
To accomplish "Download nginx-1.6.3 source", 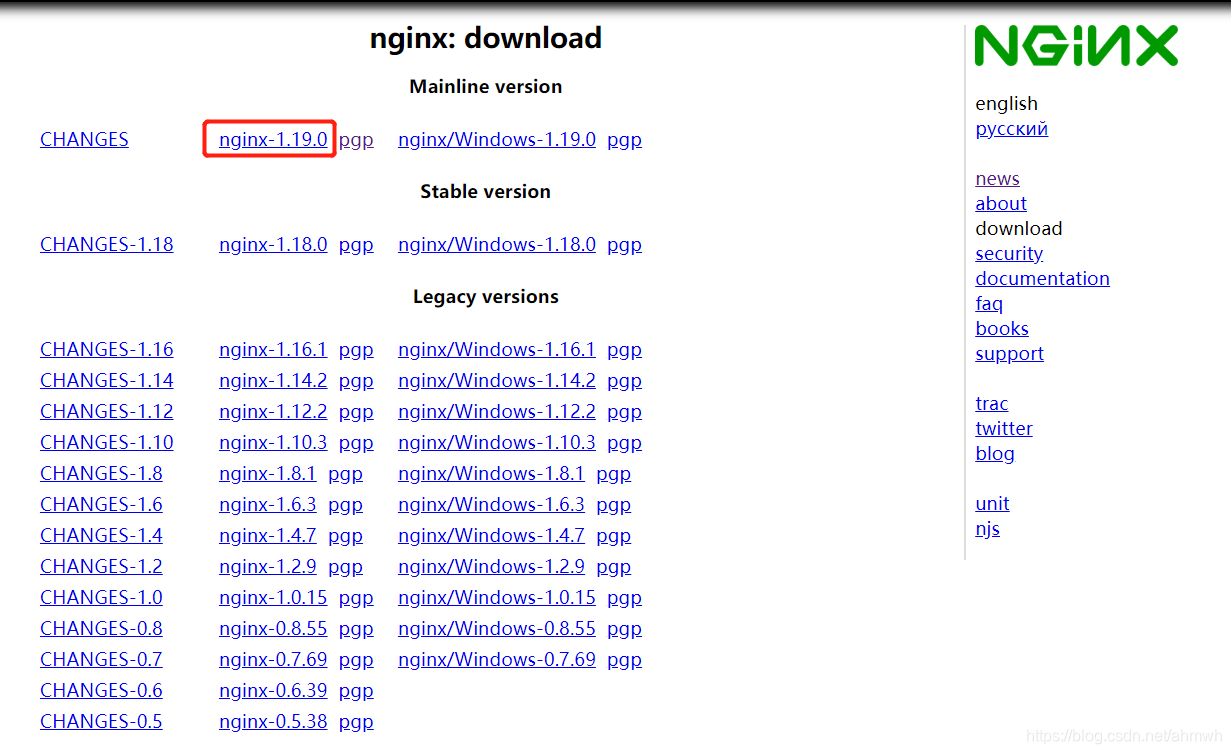I will [x=268, y=505].
